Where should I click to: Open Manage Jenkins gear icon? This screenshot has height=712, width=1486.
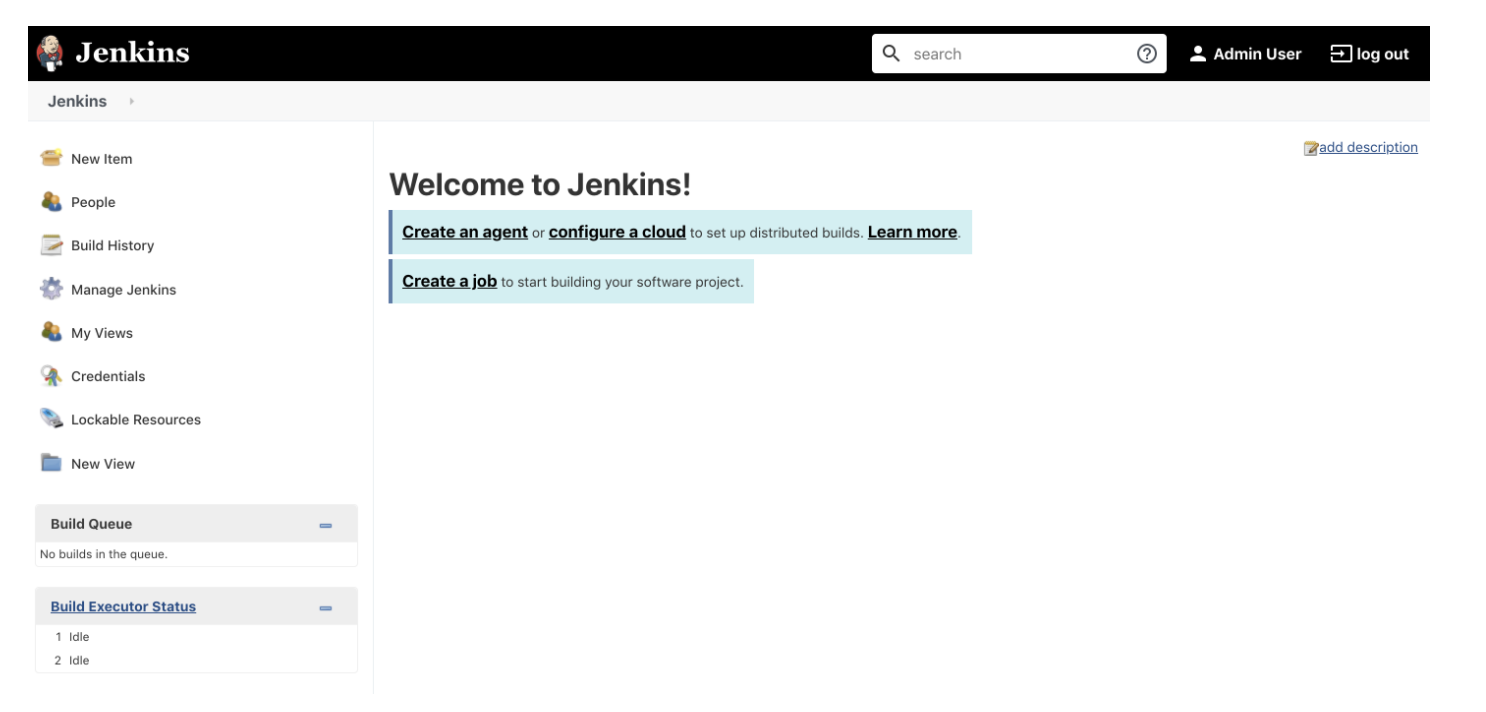coord(51,289)
